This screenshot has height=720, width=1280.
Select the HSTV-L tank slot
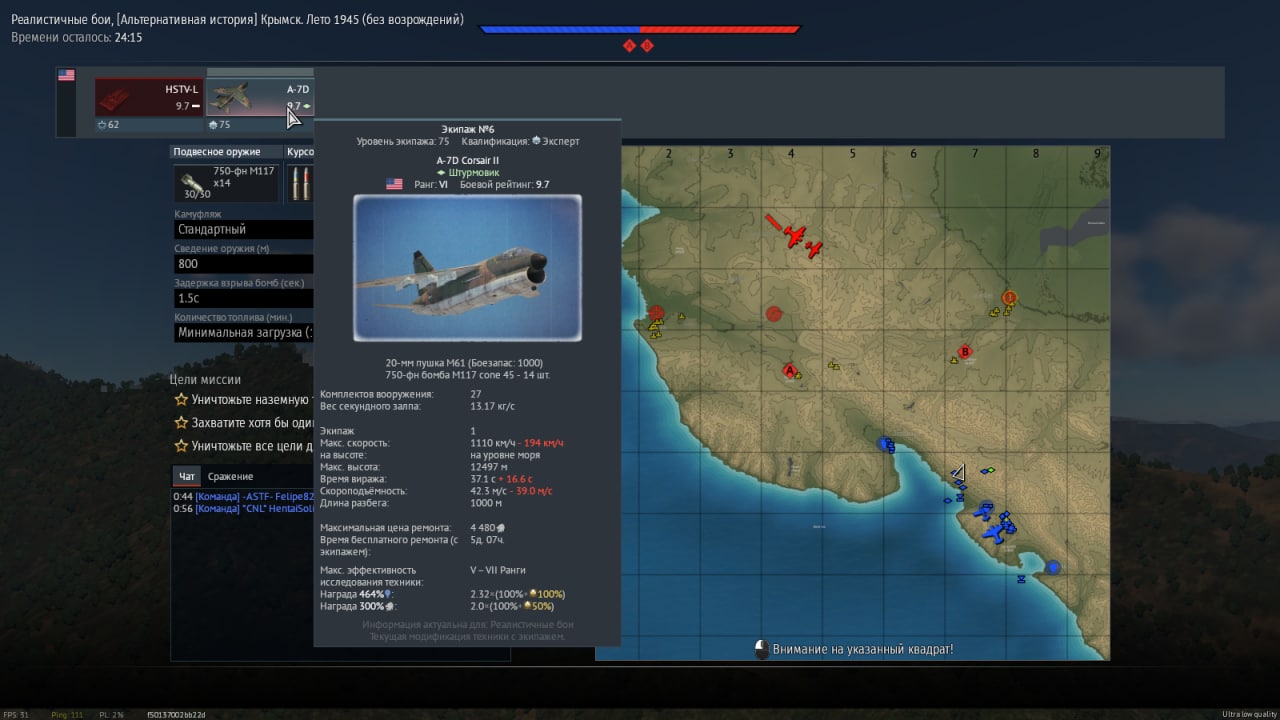click(149, 98)
